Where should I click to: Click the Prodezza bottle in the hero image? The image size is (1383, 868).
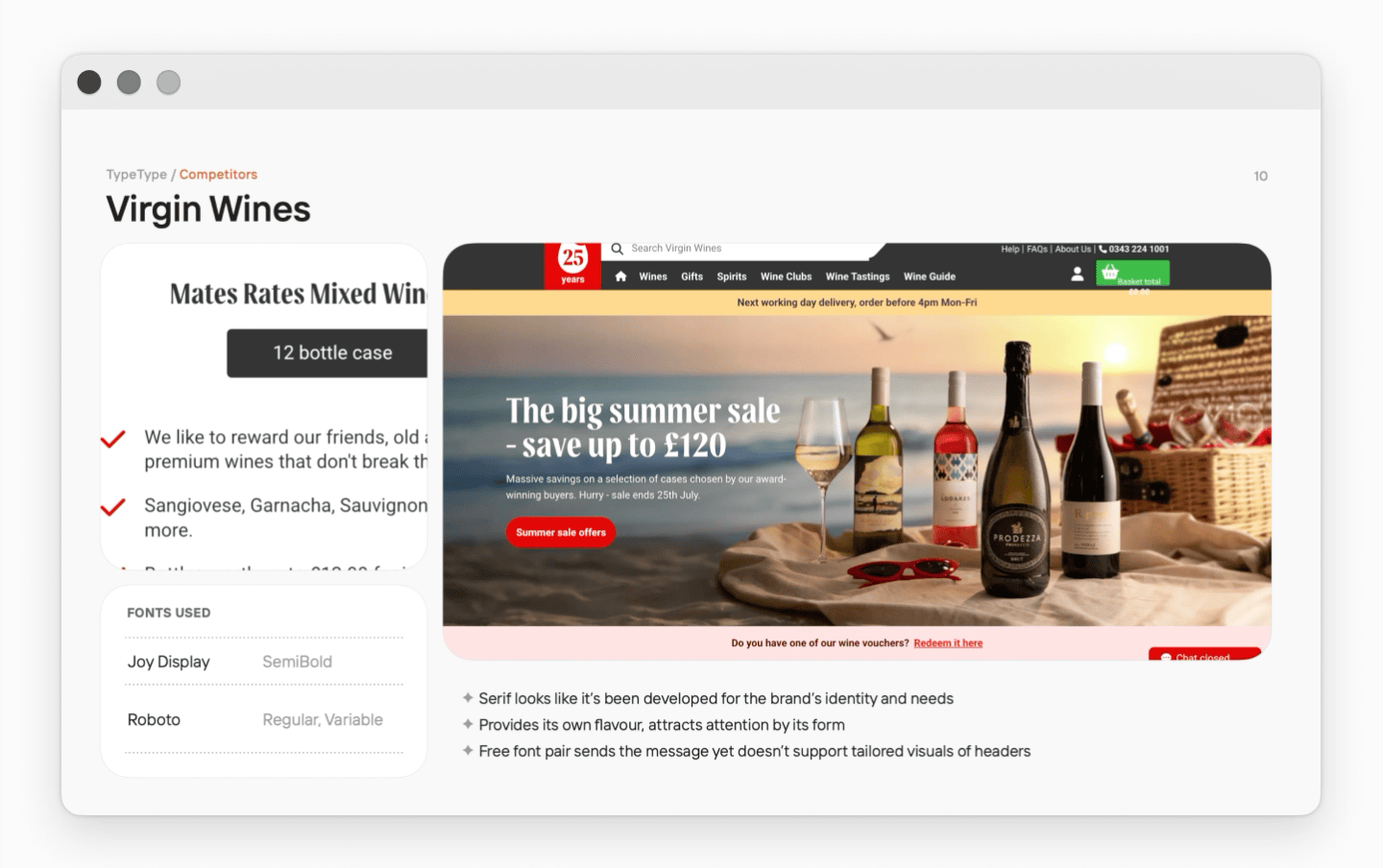1016,470
